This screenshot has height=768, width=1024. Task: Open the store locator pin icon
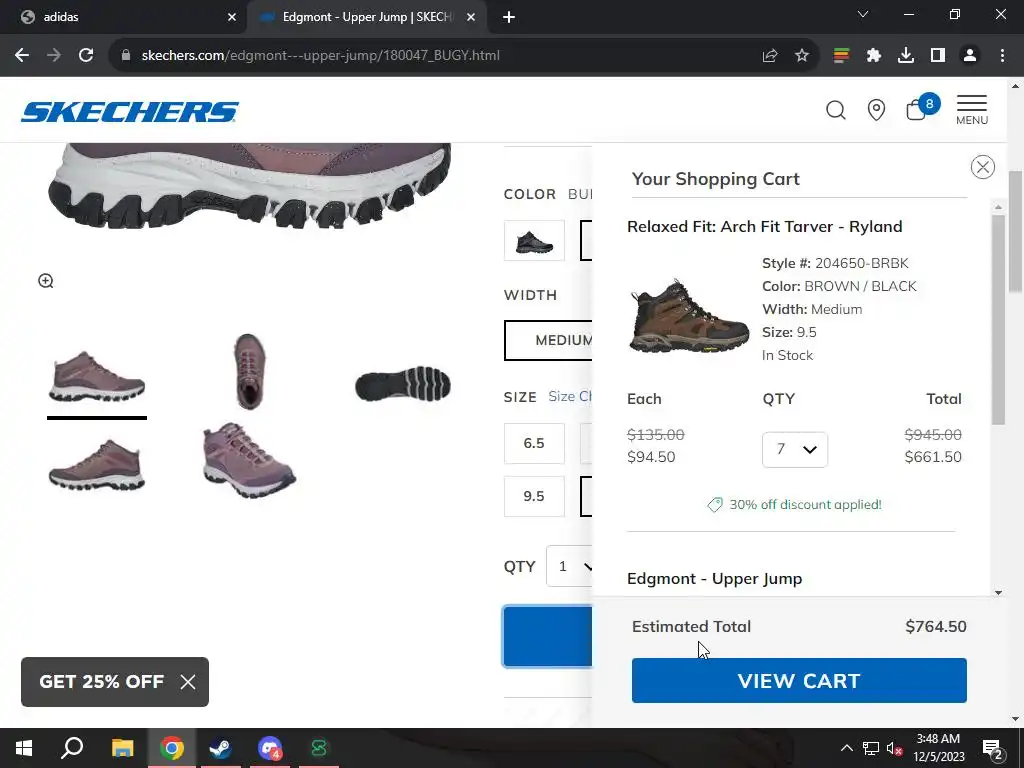coord(876,110)
